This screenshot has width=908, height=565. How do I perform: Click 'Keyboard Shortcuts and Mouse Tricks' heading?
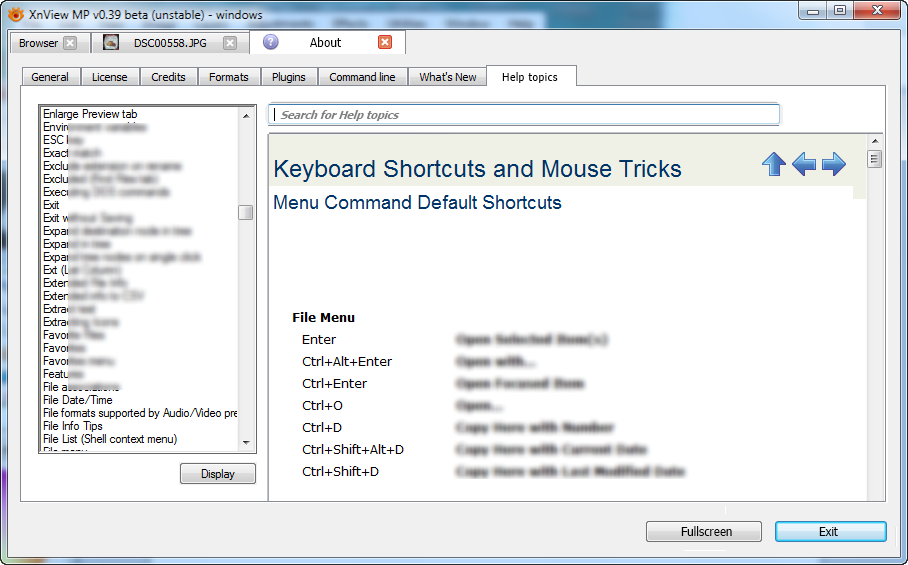[x=477, y=169]
